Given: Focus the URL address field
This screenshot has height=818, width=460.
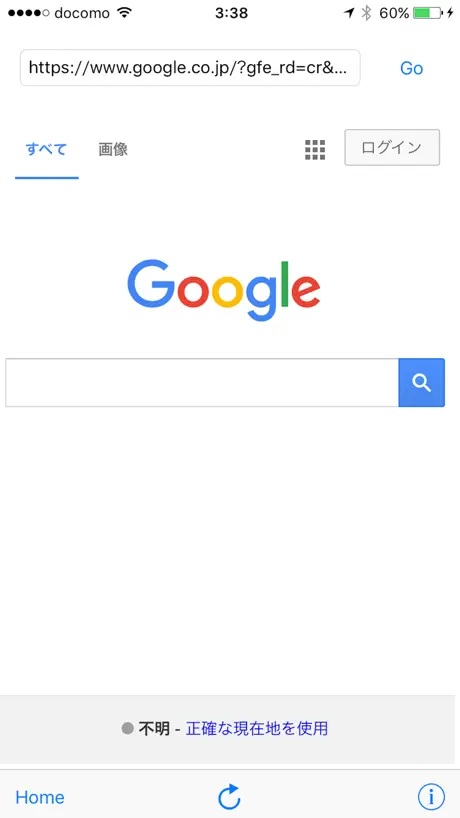Looking at the screenshot, I should pos(190,68).
